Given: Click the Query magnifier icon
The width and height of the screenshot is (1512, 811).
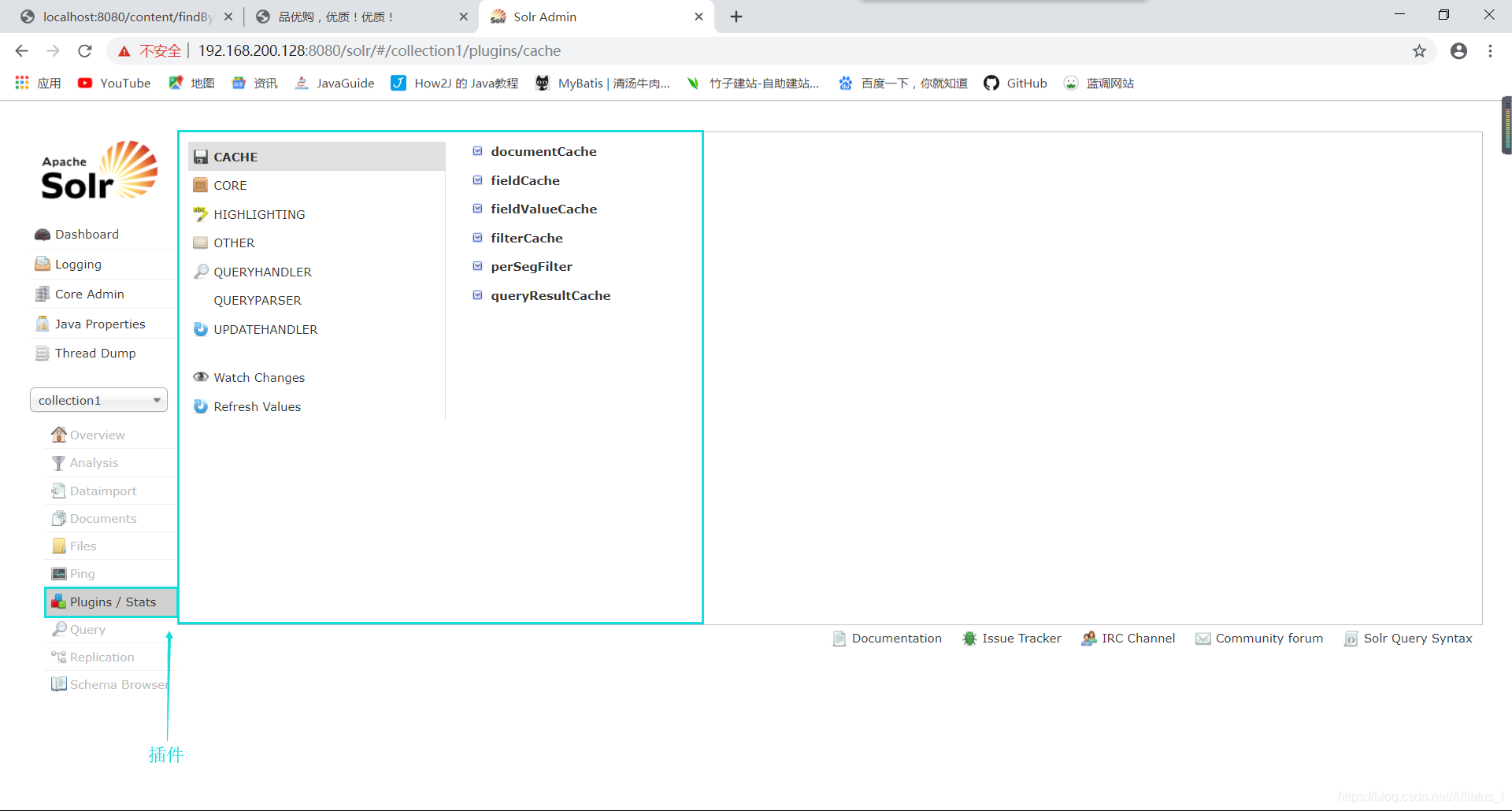Looking at the screenshot, I should tap(59, 629).
